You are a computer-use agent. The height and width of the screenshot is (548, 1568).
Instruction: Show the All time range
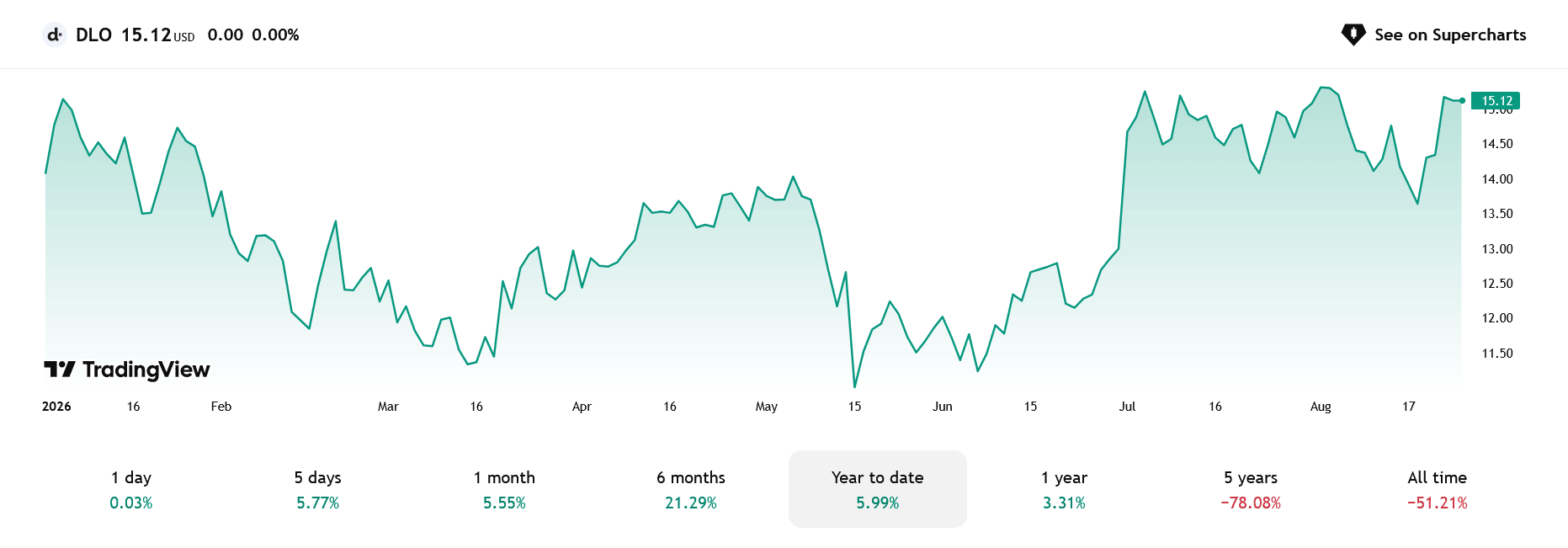coord(1438,489)
